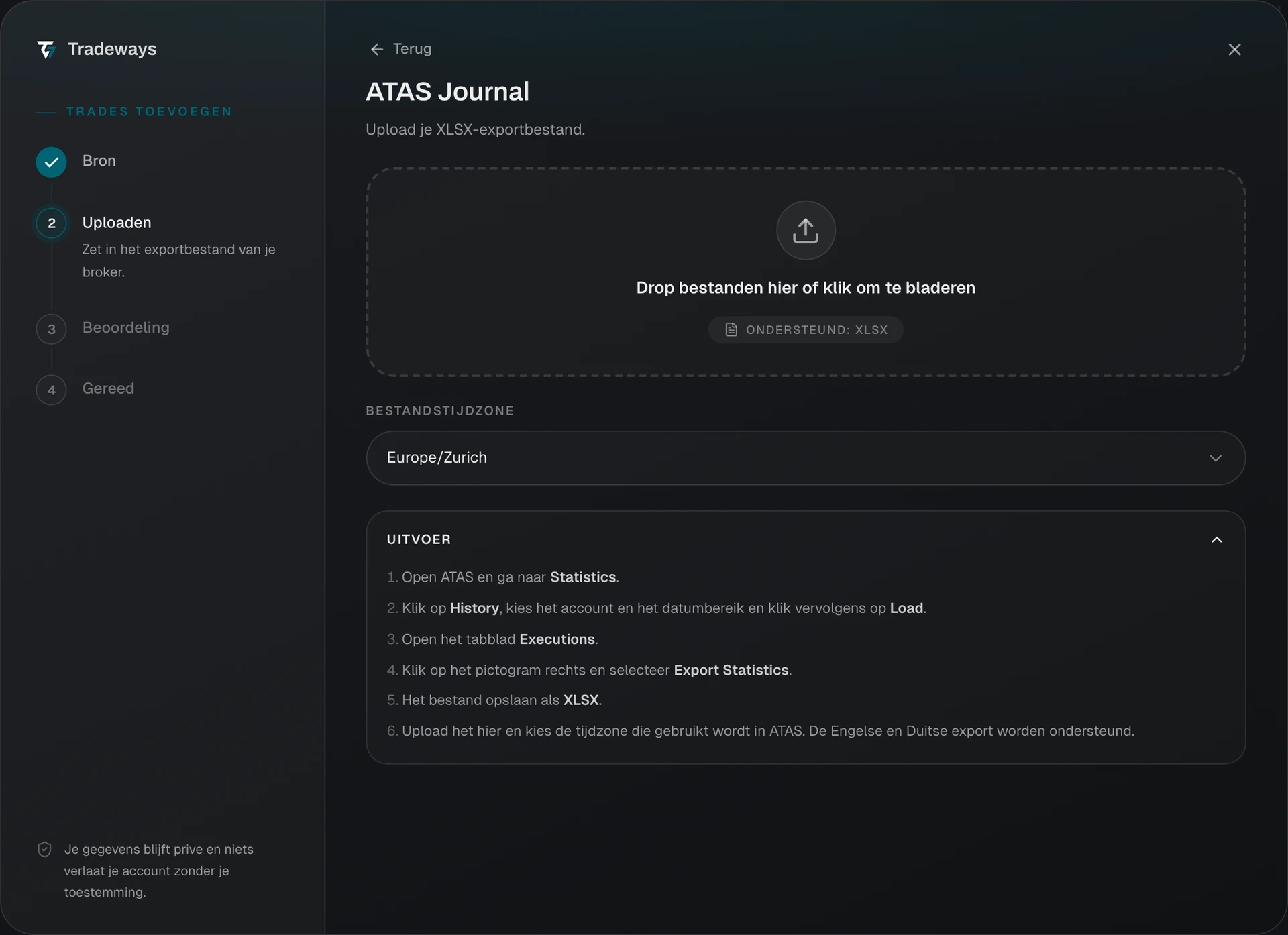Collapse the UITVOER instructions section
Image resolution: width=1288 pixels, height=935 pixels.
pyautogui.click(x=1216, y=539)
